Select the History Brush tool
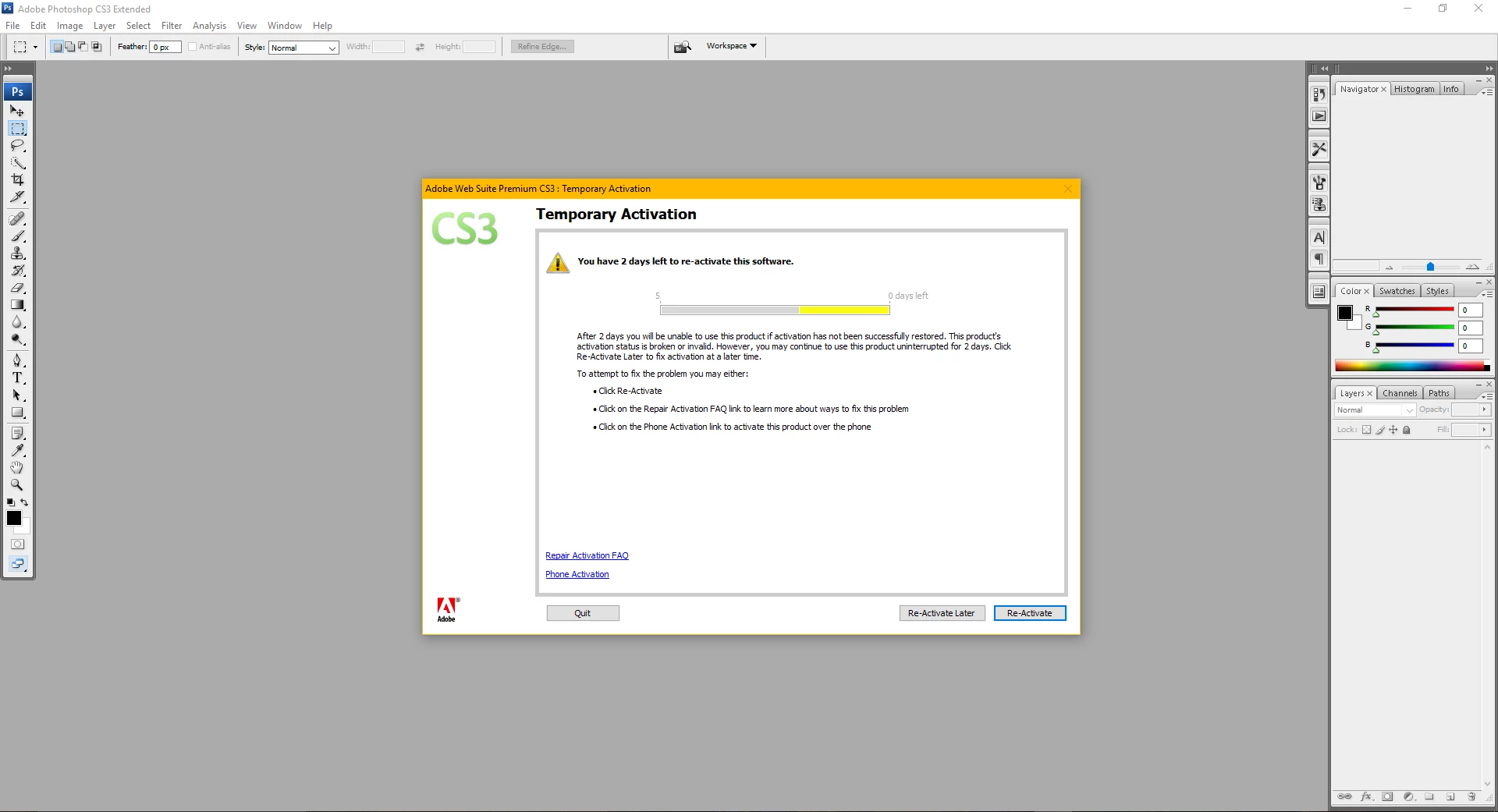Viewport: 1498px width, 812px height. (x=17, y=271)
